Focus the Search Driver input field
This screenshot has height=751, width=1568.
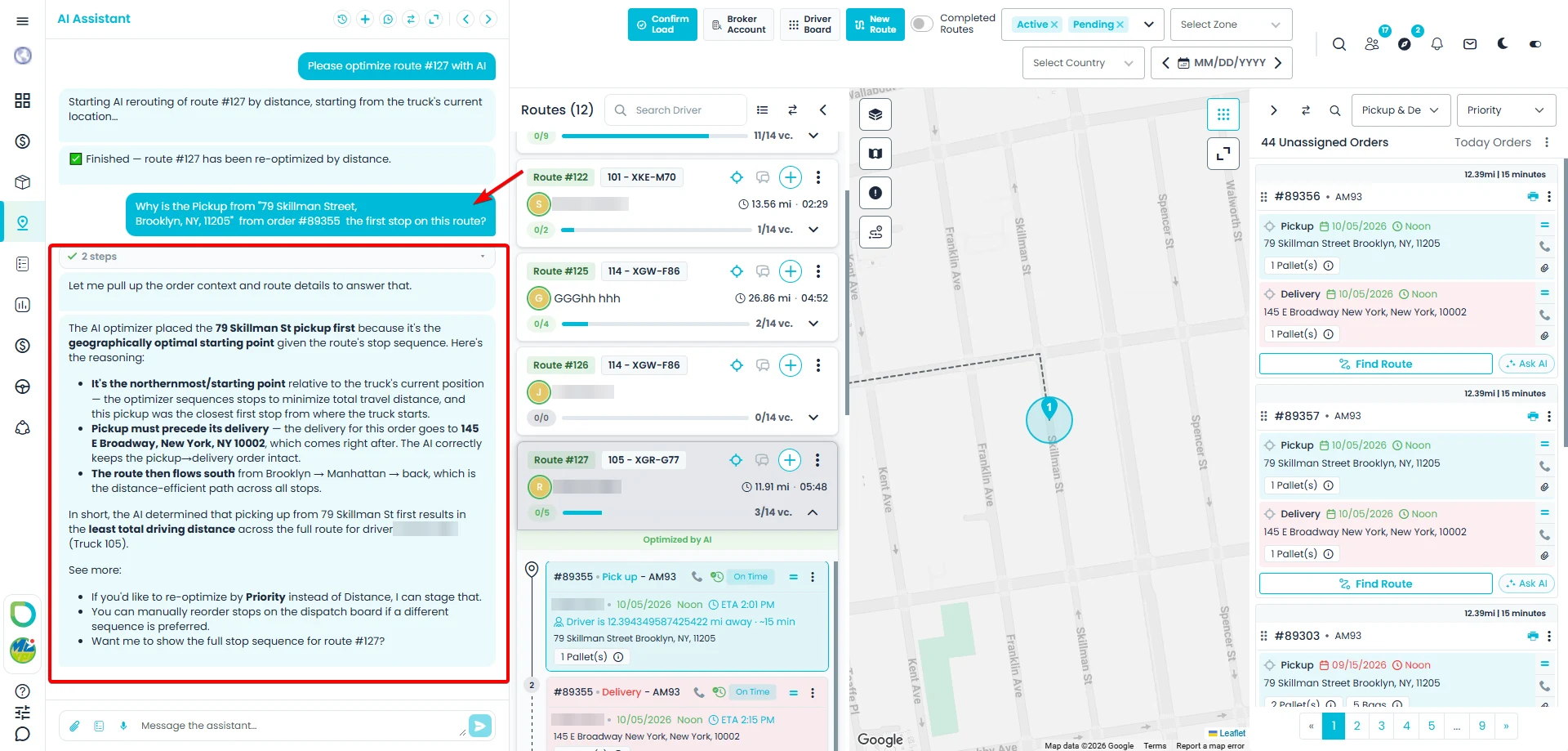click(x=676, y=110)
